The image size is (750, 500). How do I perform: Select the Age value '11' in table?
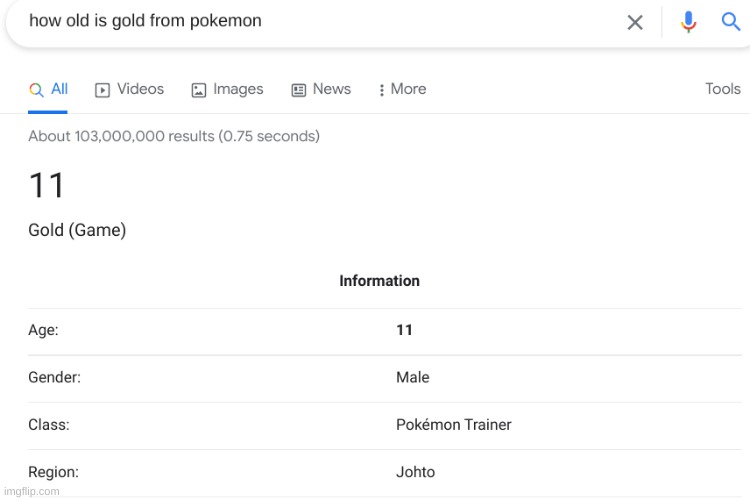[404, 330]
